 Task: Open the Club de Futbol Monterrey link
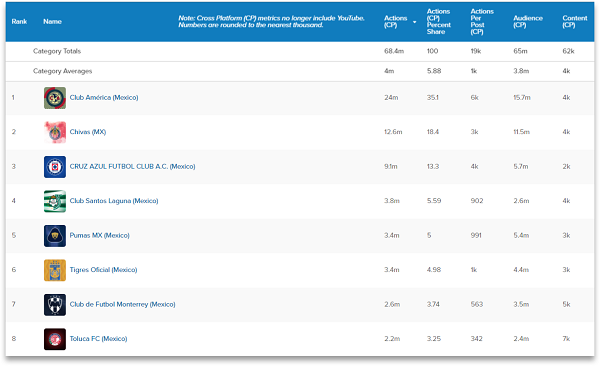click(x=122, y=304)
